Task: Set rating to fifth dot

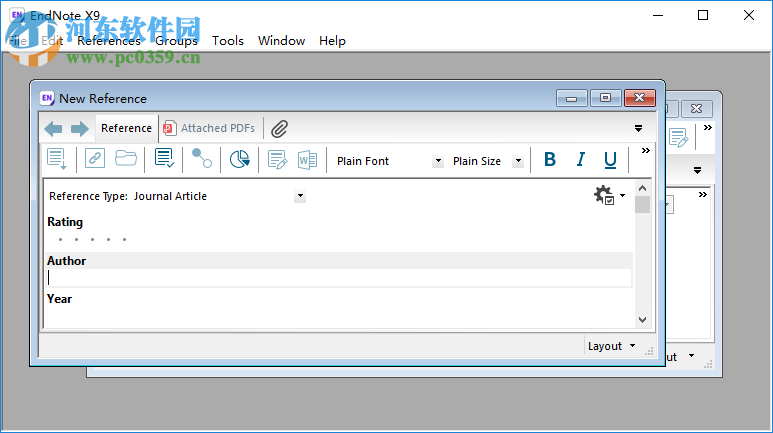Action: [x=124, y=240]
